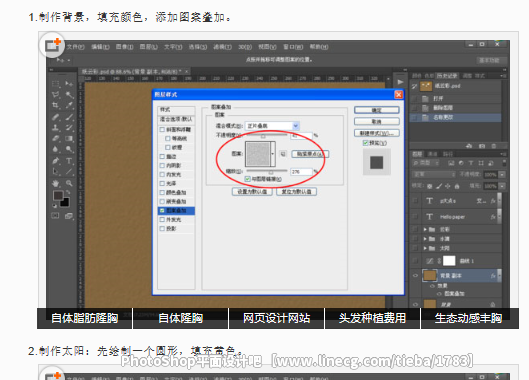Viewport: 529px width, 380px height.
Task: Check the 投影 style checkbox
Action: click(162, 228)
